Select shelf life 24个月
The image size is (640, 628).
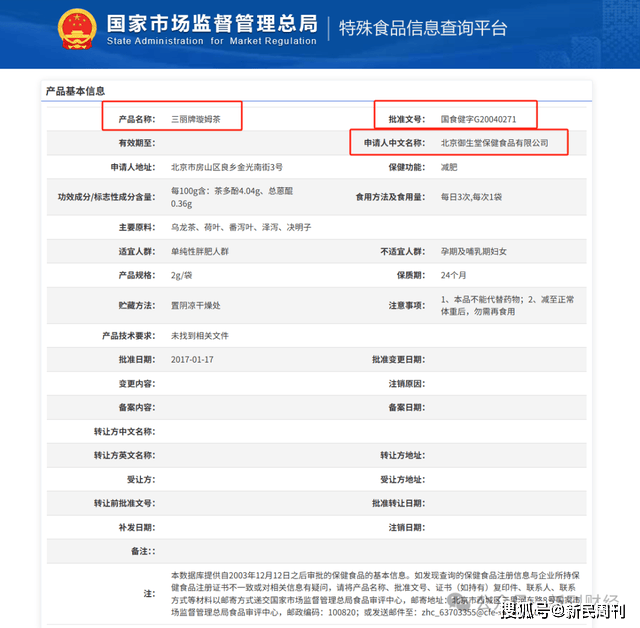point(453,275)
